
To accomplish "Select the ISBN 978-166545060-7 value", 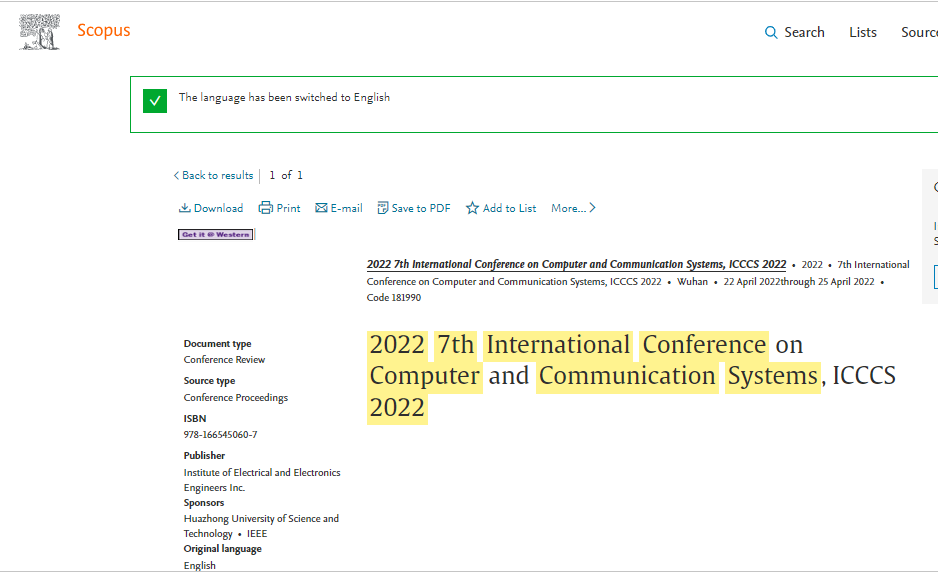I will [x=220, y=434].
